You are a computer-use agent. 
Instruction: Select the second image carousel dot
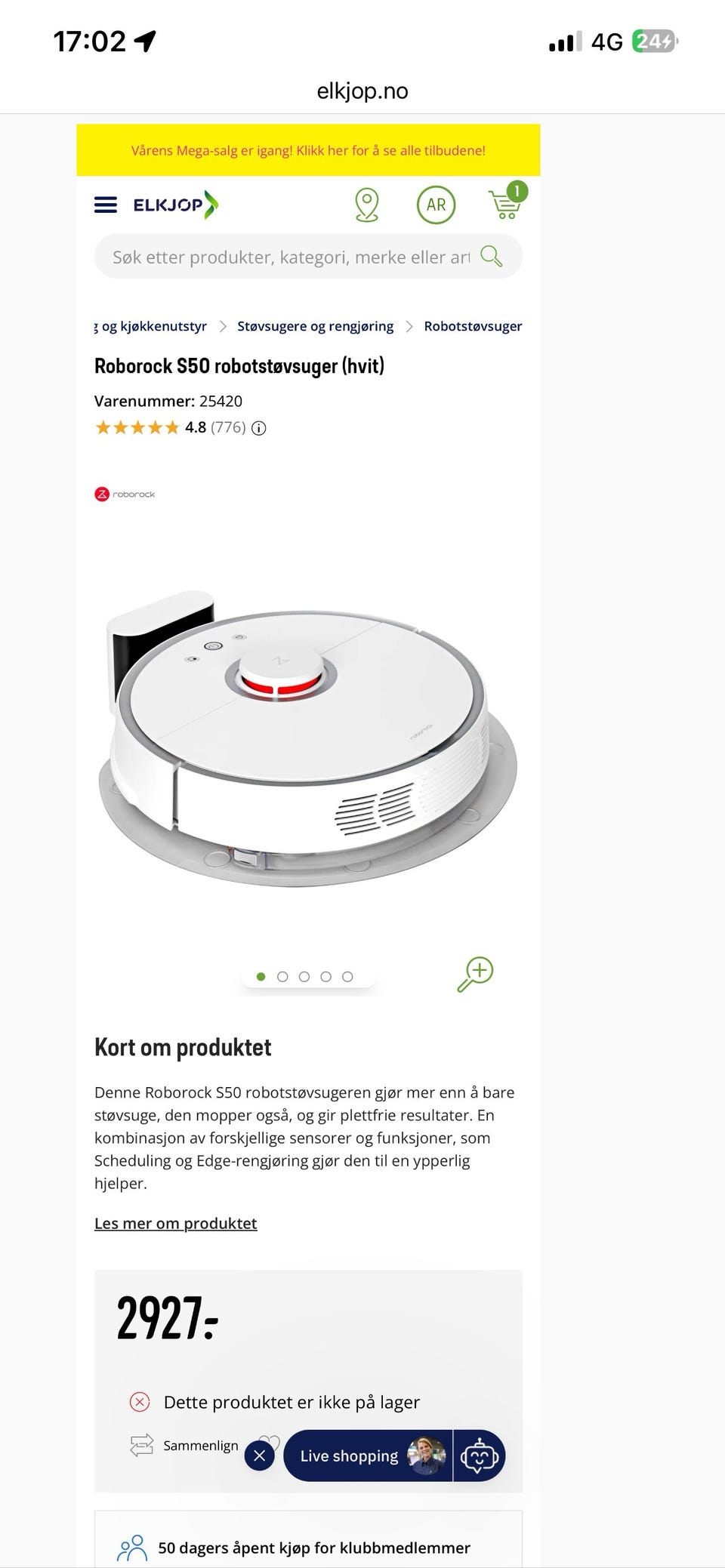point(282,976)
